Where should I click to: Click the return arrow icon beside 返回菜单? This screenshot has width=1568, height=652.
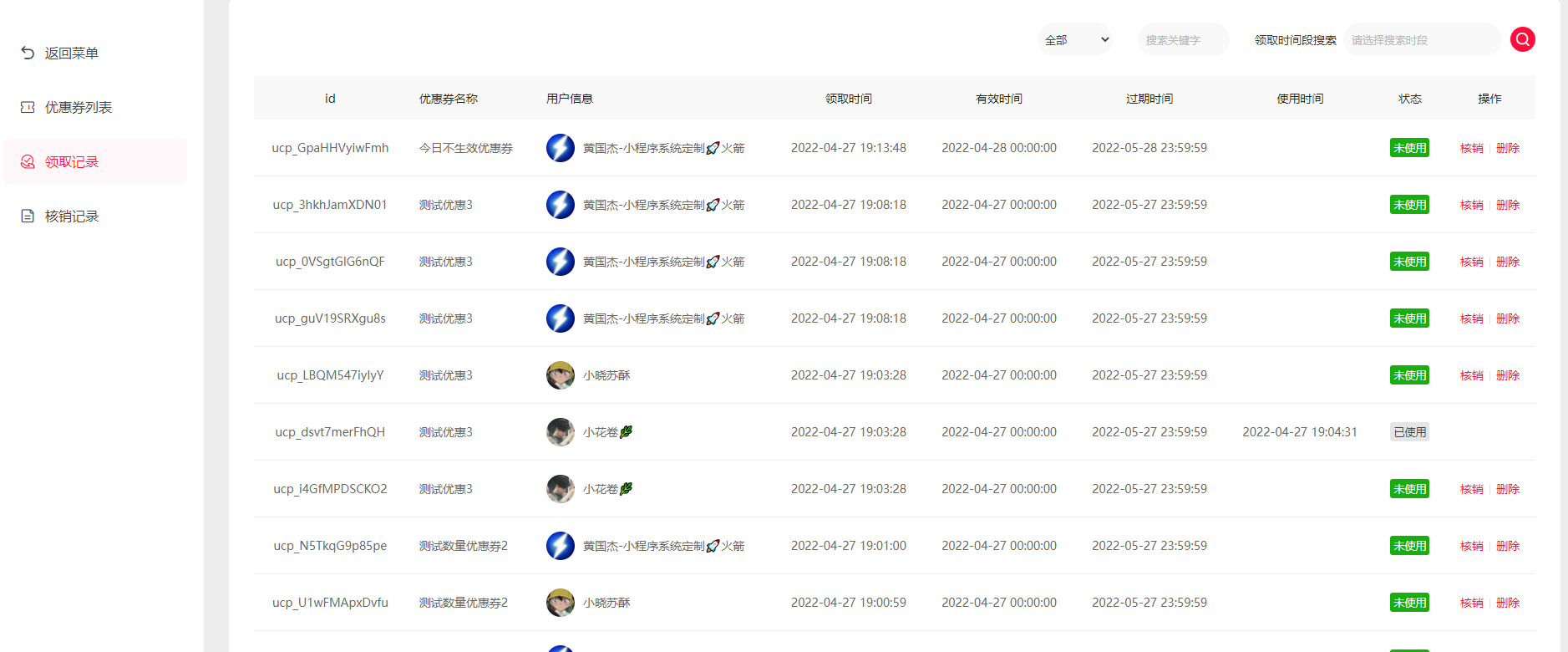(28, 53)
